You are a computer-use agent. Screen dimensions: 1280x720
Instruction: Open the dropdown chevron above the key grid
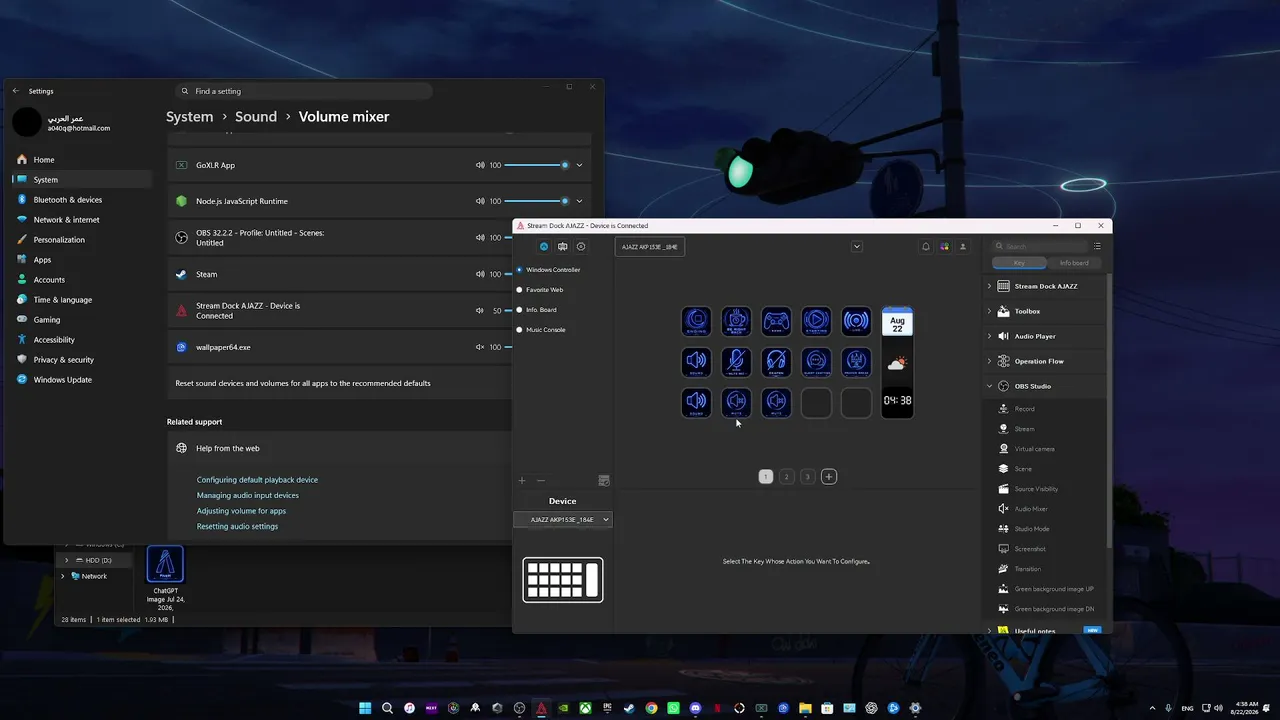tap(857, 247)
